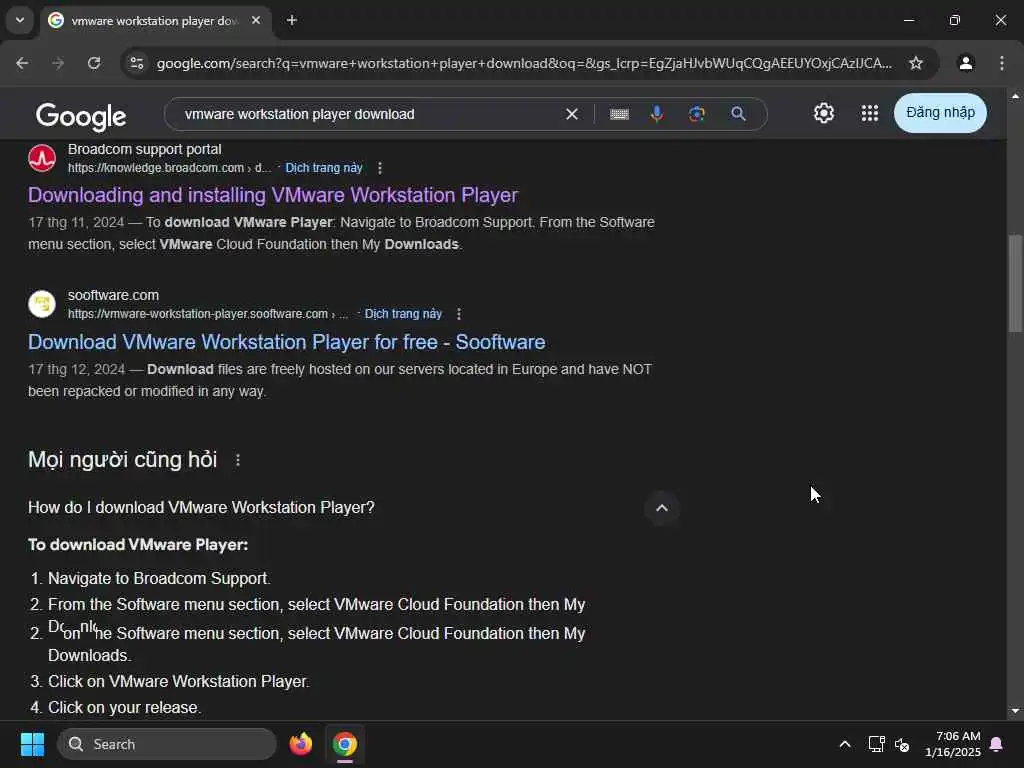Open the clock and date panel
The height and width of the screenshot is (768, 1024).
953,744
